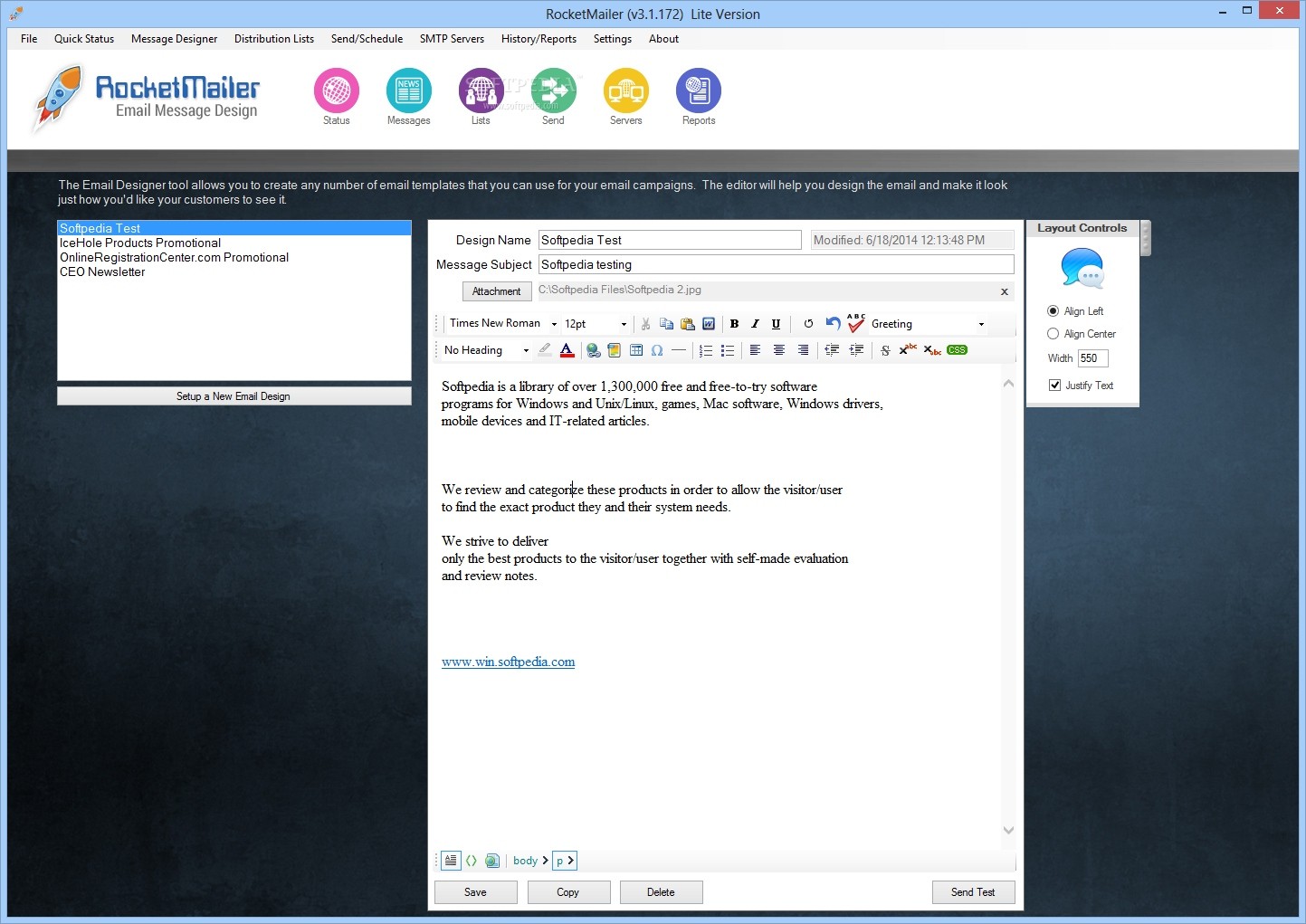Open the Reports section icon

click(x=699, y=90)
